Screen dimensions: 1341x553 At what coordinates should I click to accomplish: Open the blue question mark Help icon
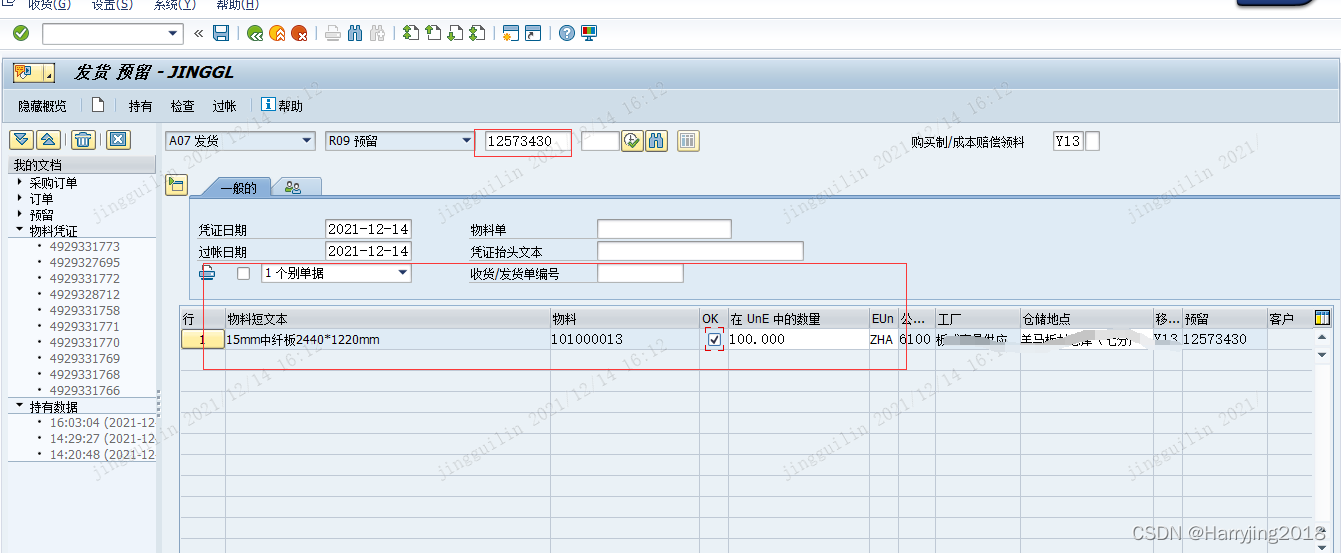coord(567,33)
